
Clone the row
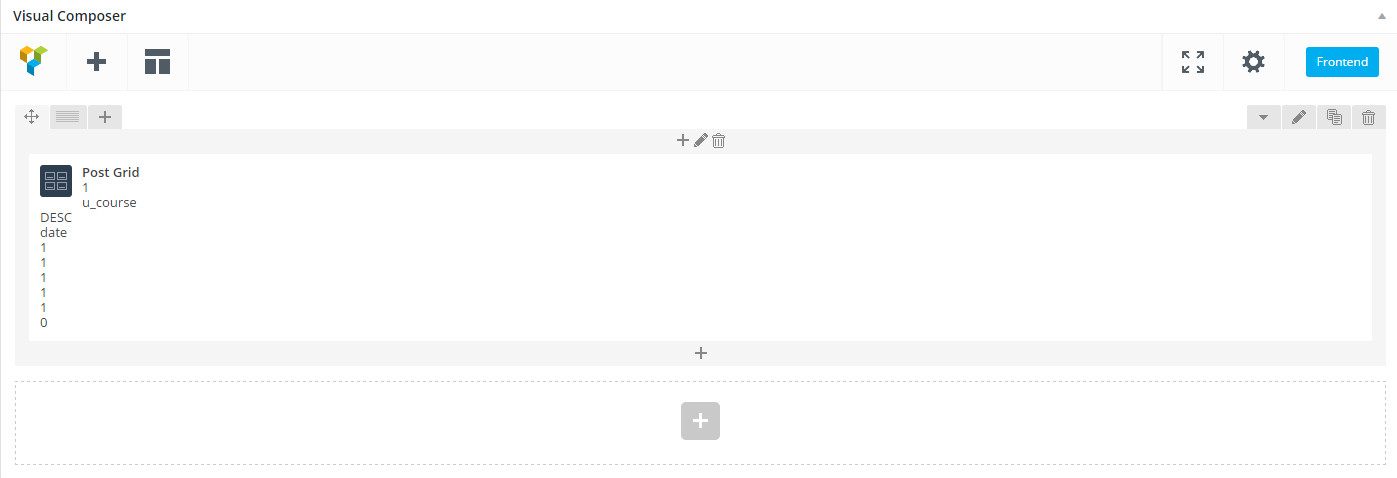point(1334,117)
